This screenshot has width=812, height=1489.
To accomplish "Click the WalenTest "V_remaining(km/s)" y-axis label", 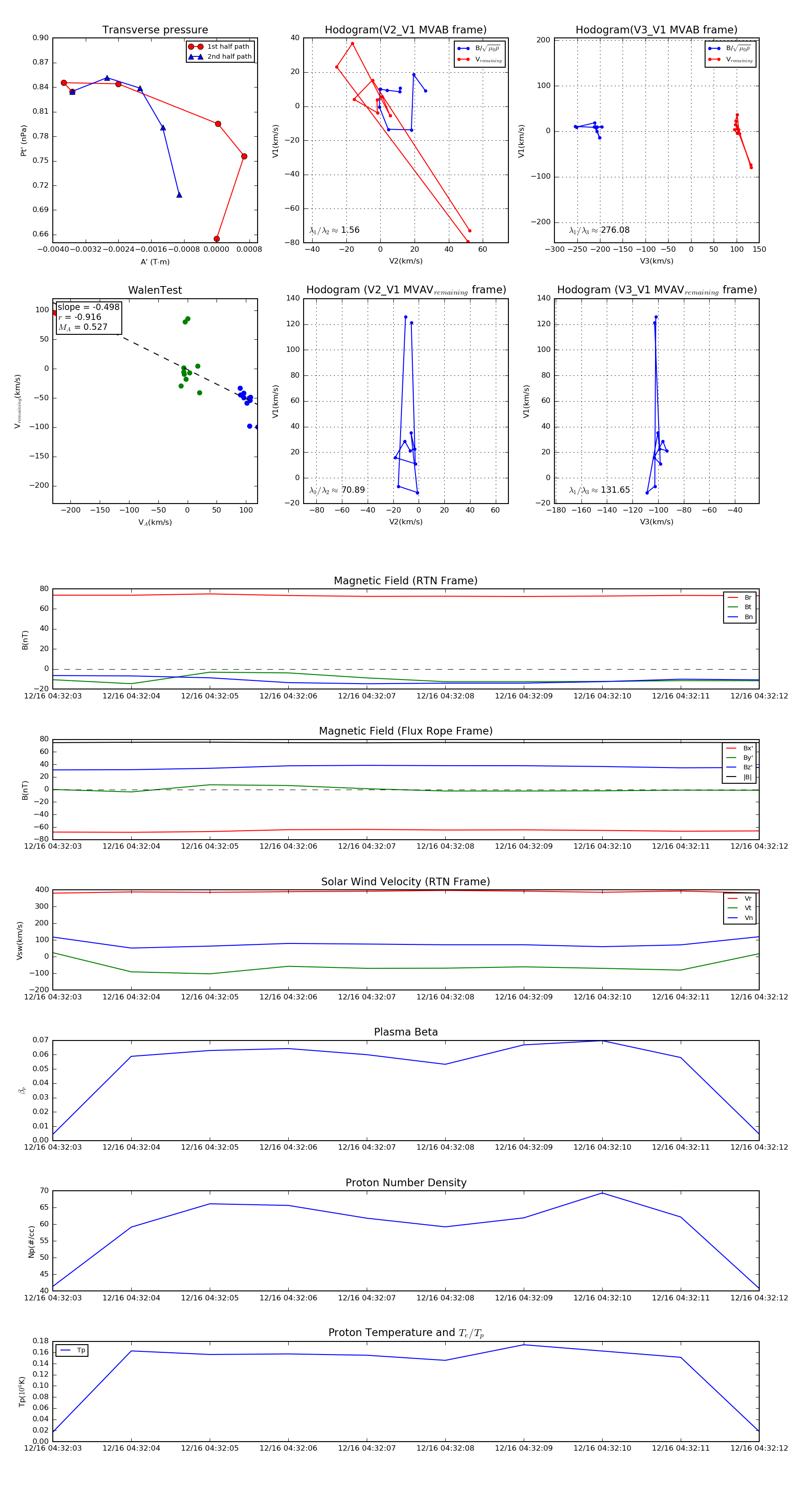I will point(18,401).
